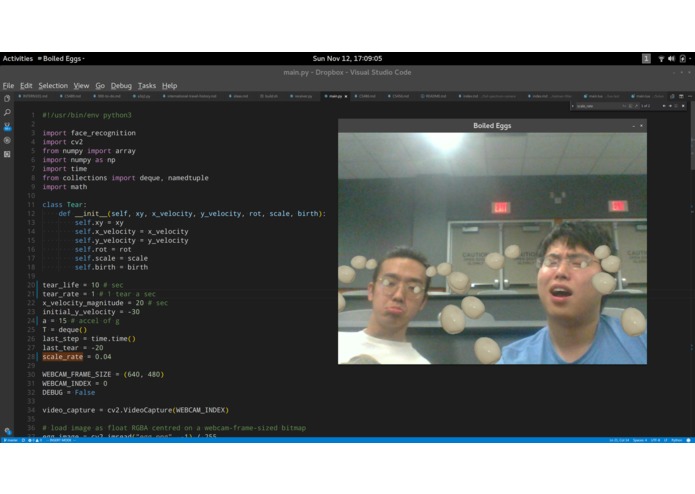Expand the replace field using the find widget arrow

573,106
